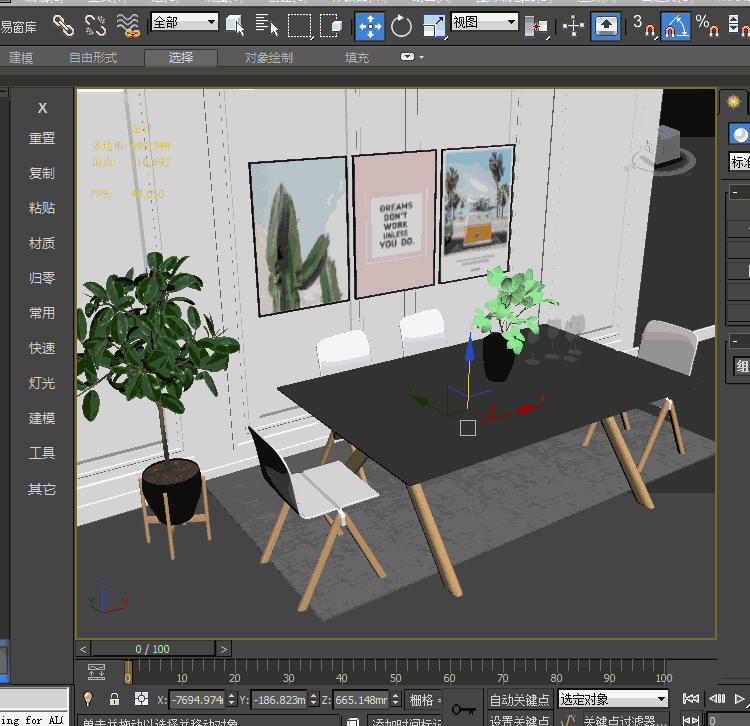Open the 选定对象 key filter dropdown
Viewport: 750px width, 726px height.
coord(613,699)
